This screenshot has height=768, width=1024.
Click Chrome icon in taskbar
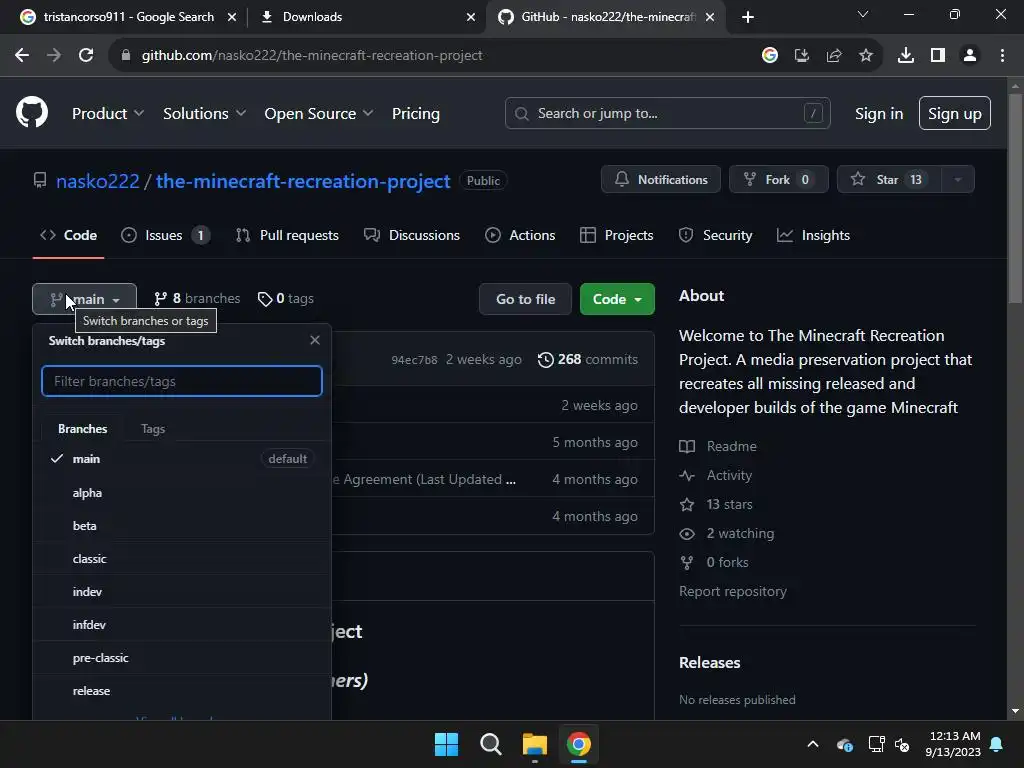pyautogui.click(x=579, y=744)
